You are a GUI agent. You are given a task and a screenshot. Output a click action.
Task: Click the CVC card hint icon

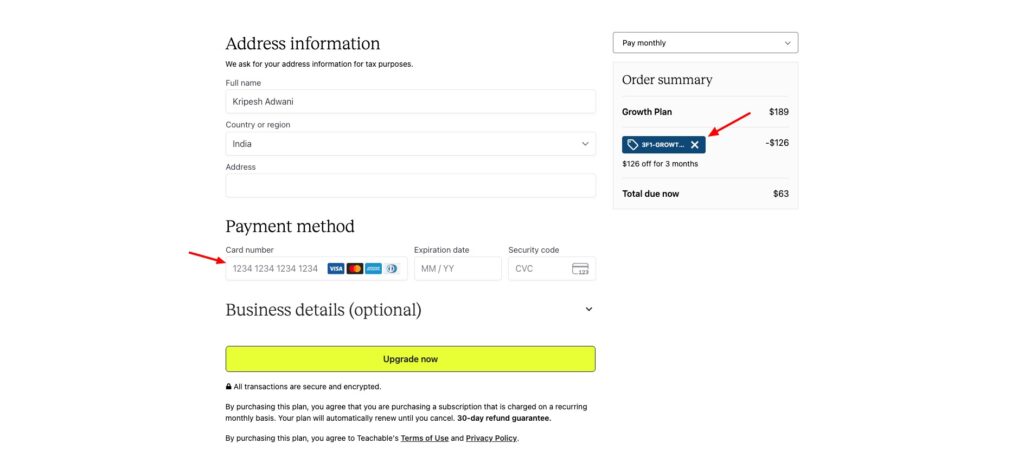[580, 269]
